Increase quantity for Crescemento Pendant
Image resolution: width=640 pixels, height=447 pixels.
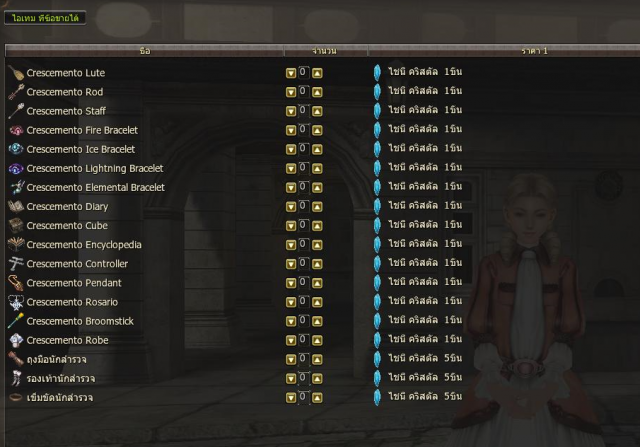317,283
